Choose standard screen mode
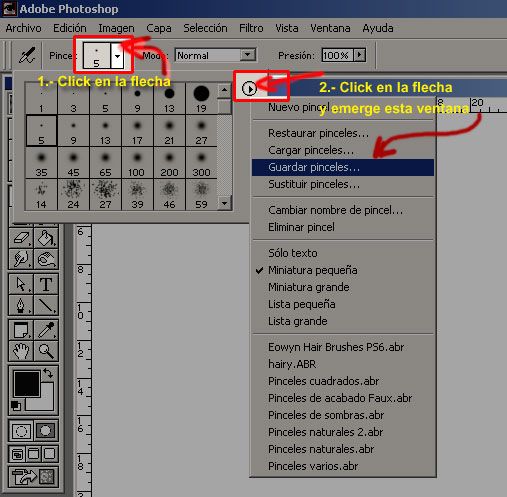 click(x=17, y=454)
